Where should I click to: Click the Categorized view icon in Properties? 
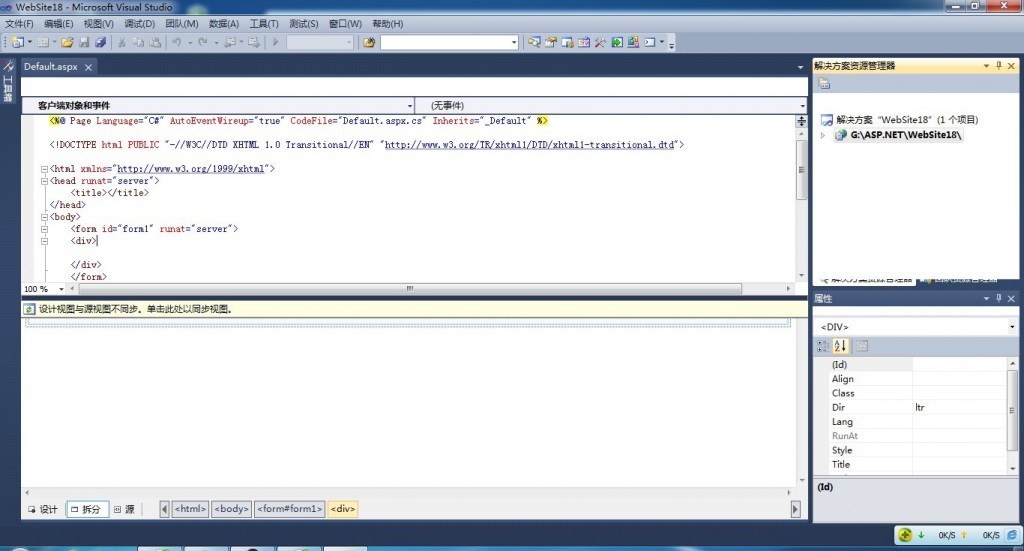tap(823, 346)
